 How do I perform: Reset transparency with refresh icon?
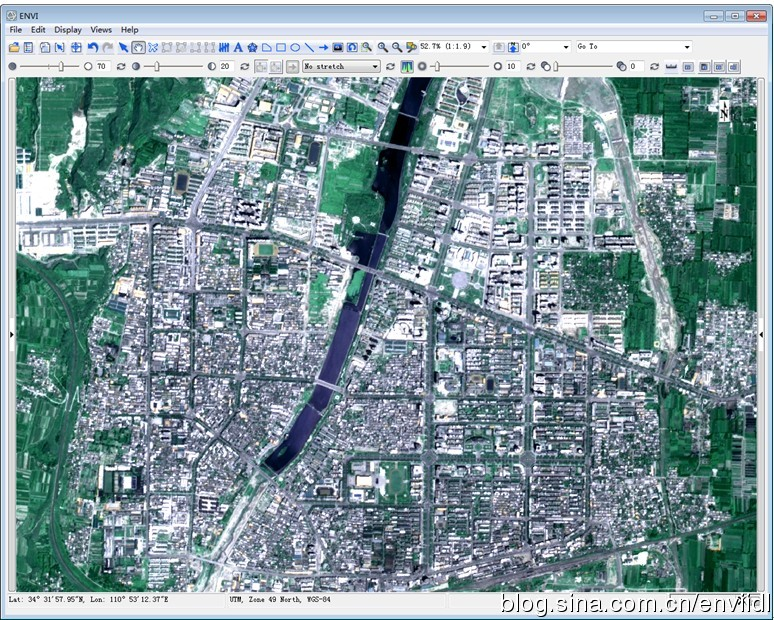coord(655,66)
